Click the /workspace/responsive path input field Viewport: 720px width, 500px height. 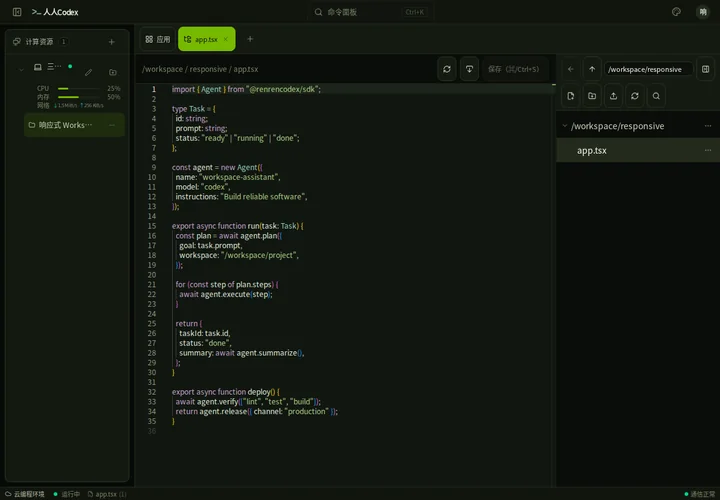[x=648, y=69]
